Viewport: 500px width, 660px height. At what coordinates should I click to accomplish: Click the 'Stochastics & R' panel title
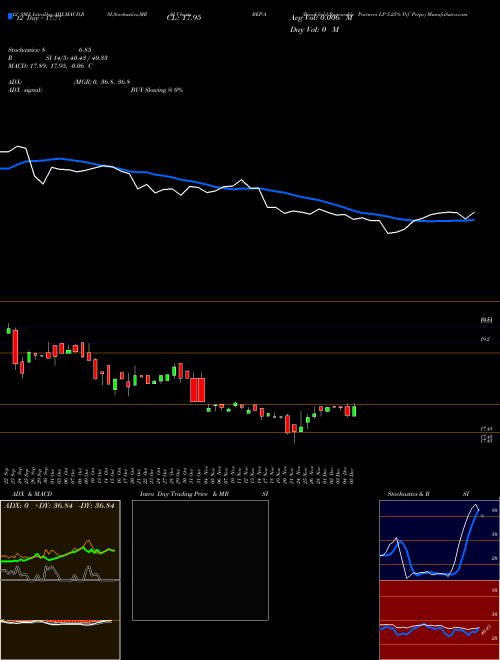pyautogui.click(x=408, y=494)
